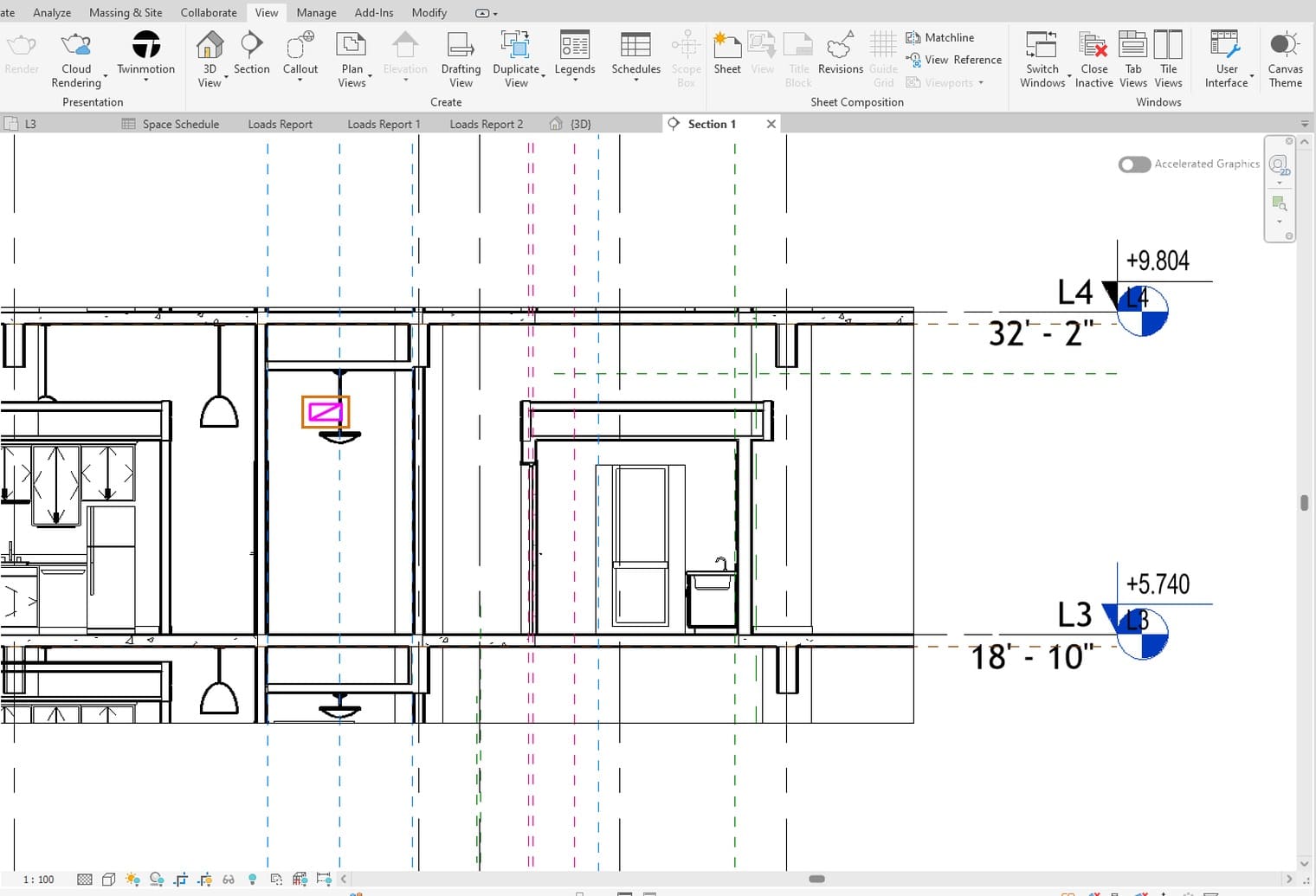Click the L4 level head marker

pos(1142,311)
